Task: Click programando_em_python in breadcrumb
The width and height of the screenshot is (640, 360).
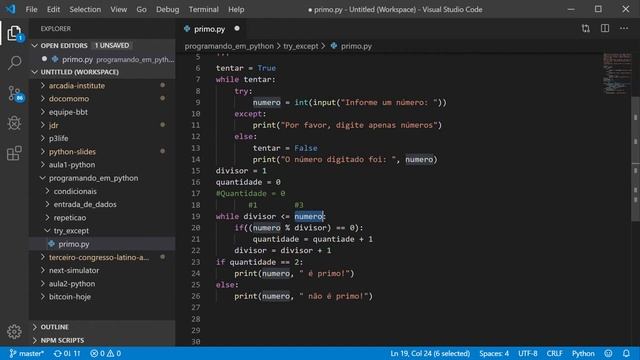Action: (x=229, y=46)
